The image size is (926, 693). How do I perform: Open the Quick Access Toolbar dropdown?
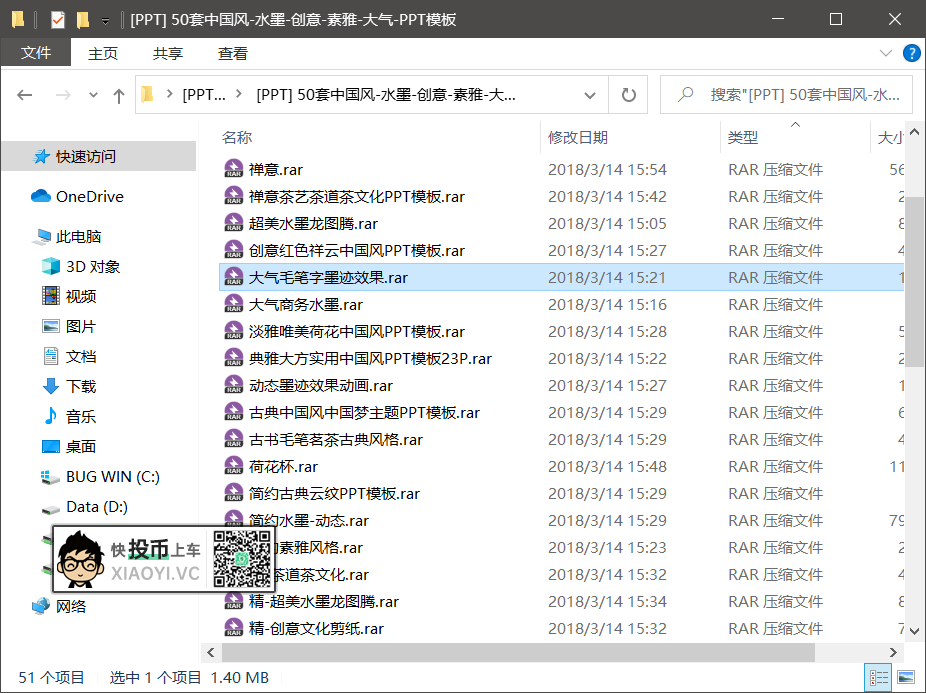coord(104,18)
